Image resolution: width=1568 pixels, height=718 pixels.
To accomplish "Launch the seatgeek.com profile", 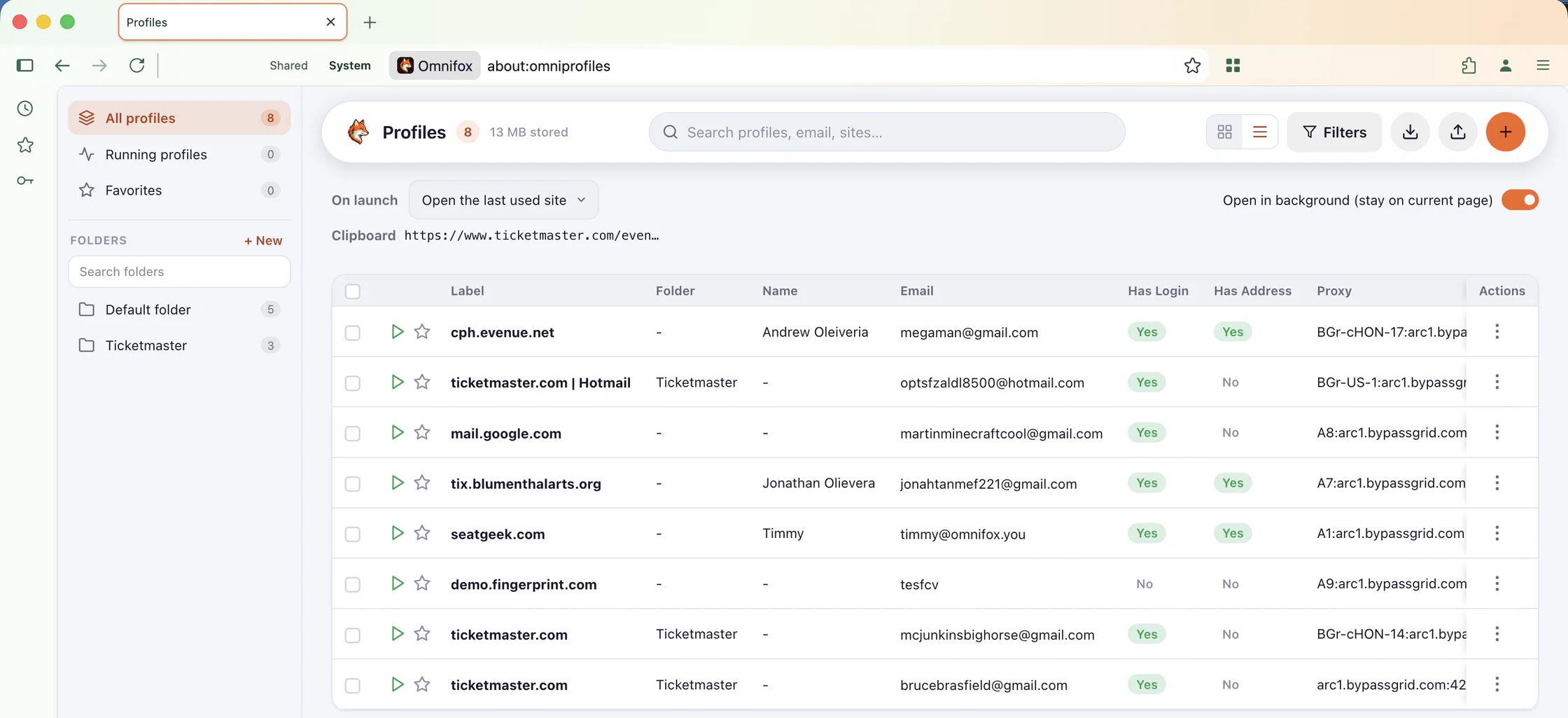I will [x=397, y=533].
